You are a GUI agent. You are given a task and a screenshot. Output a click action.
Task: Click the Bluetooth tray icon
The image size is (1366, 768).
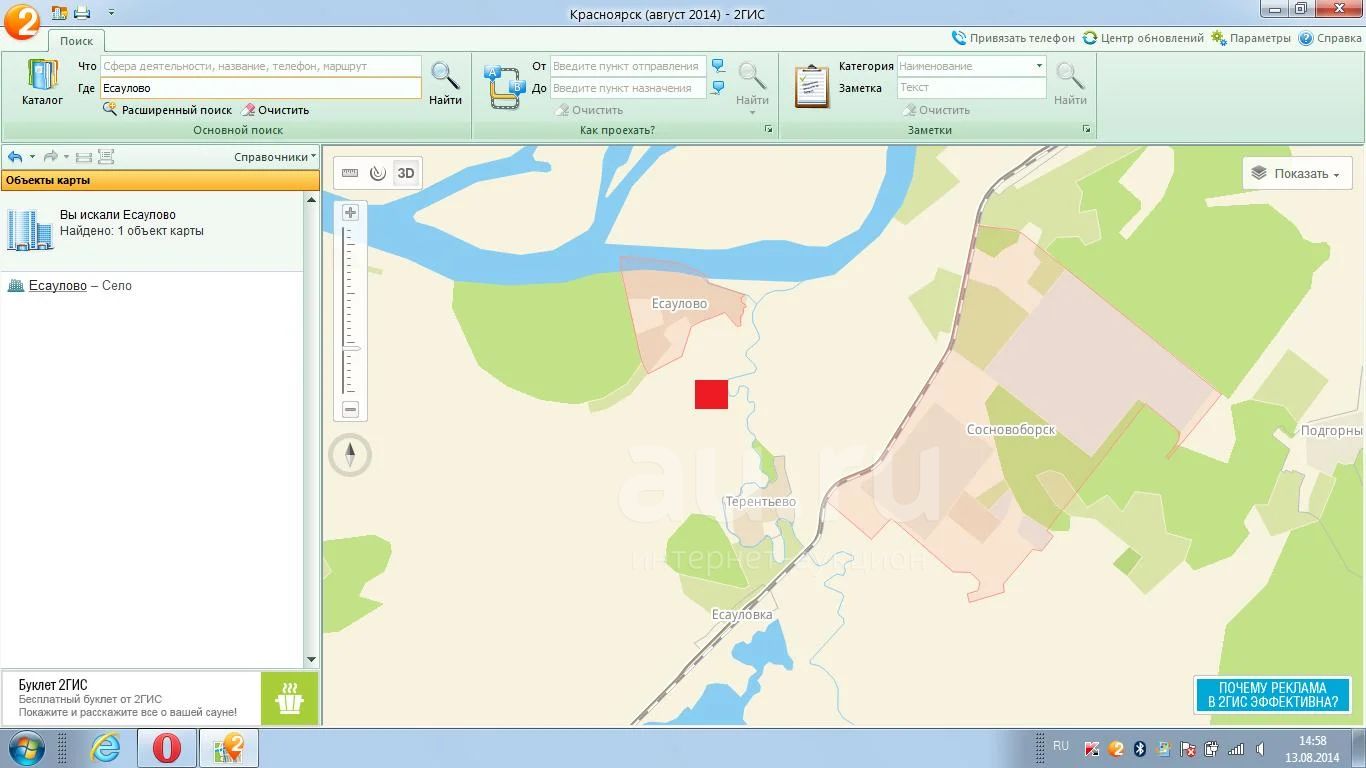click(1139, 749)
